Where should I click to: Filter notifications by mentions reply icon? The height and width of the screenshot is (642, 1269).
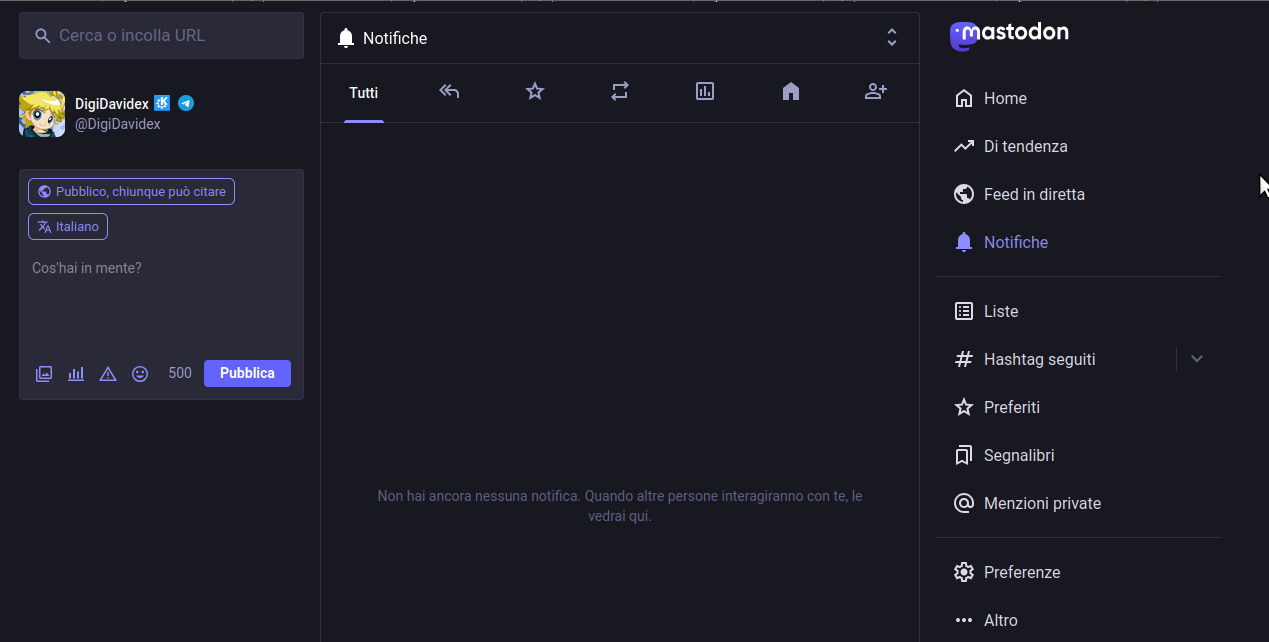449,92
